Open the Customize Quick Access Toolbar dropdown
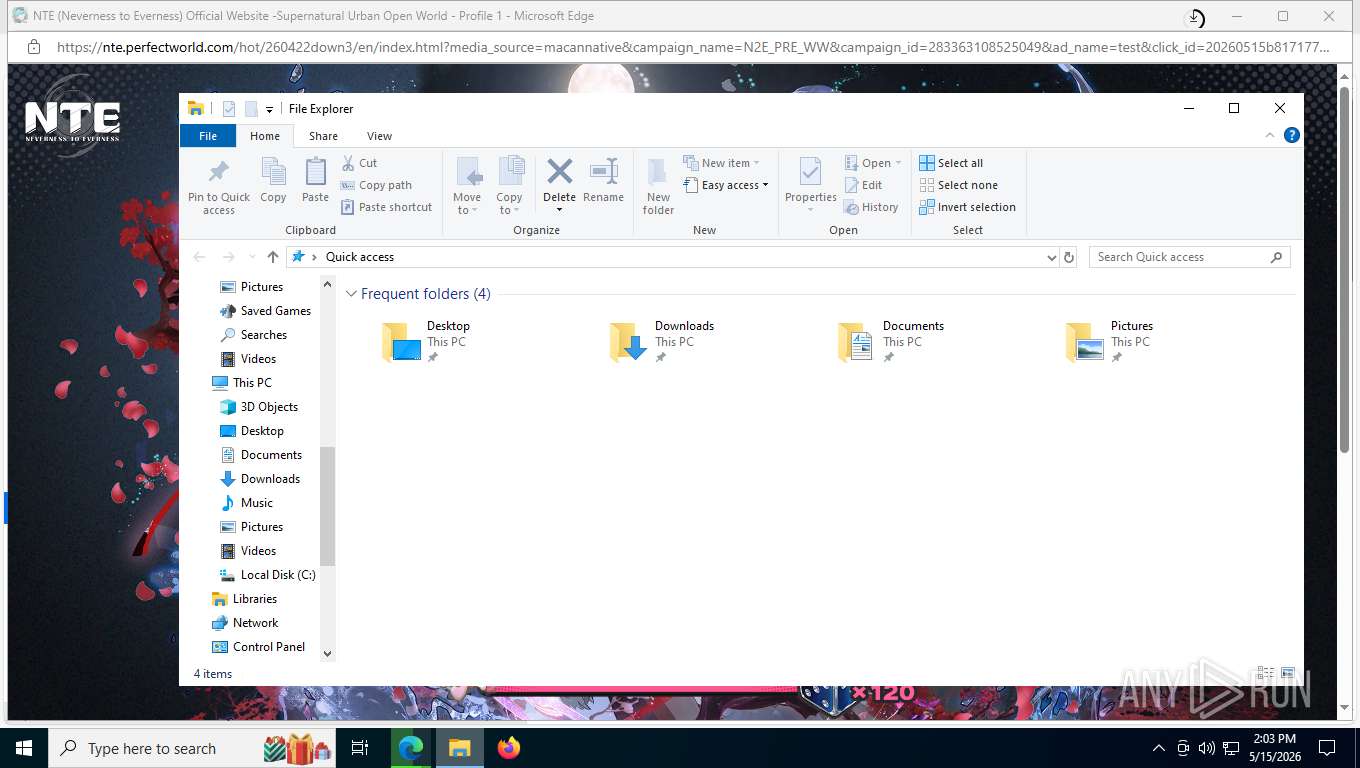Viewport: 1360px width, 768px height. pyautogui.click(x=269, y=110)
